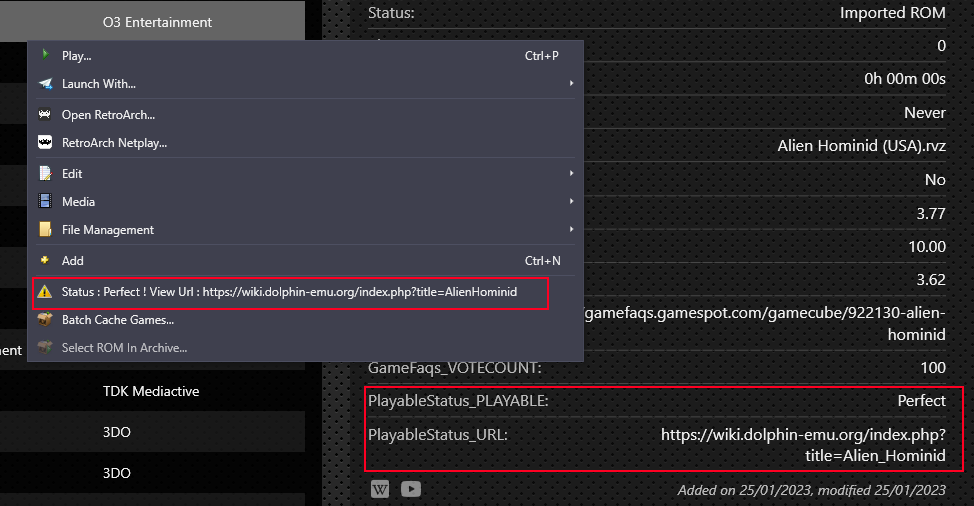Image resolution: width=974 pixels, height=506 pixels.
Task: Choose Play... from the context menu
Action: (x=305, y=55)
